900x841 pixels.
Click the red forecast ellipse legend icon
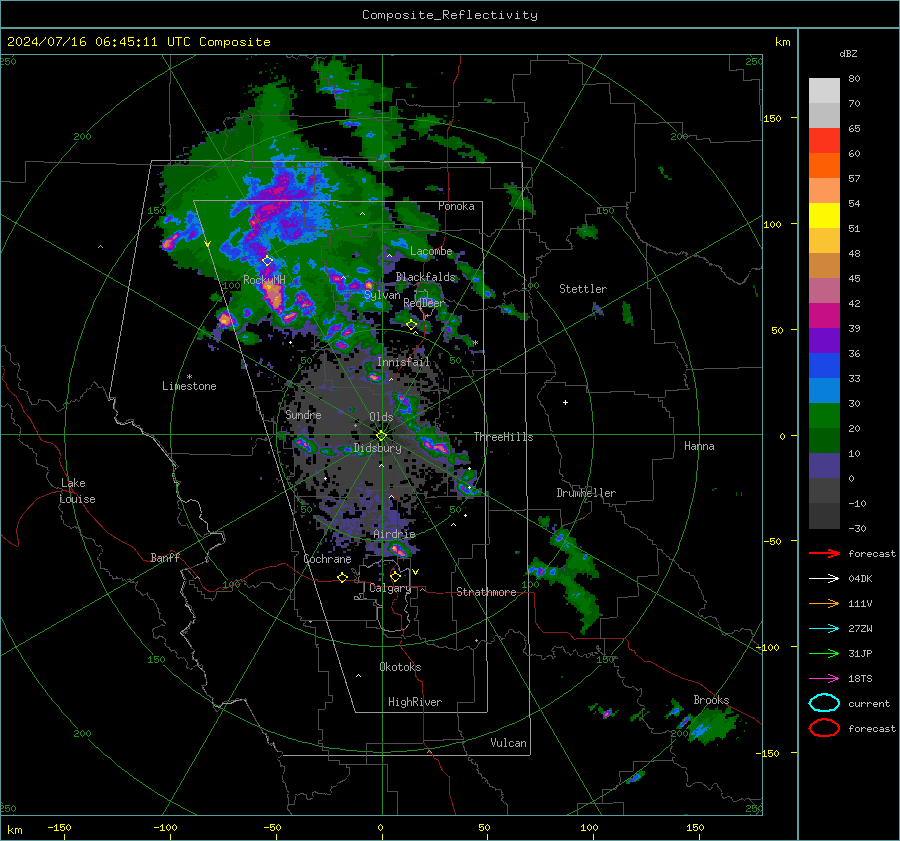coord(824,728)
